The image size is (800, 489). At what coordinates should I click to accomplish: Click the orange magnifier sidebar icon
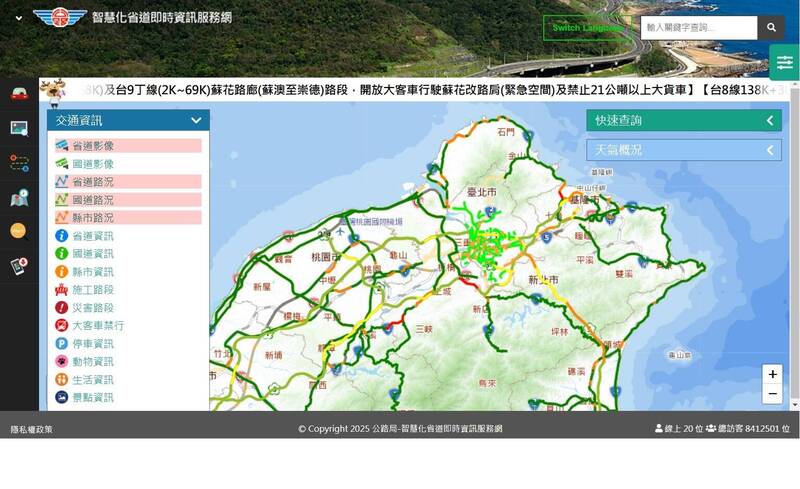click(x=19, y=231)
